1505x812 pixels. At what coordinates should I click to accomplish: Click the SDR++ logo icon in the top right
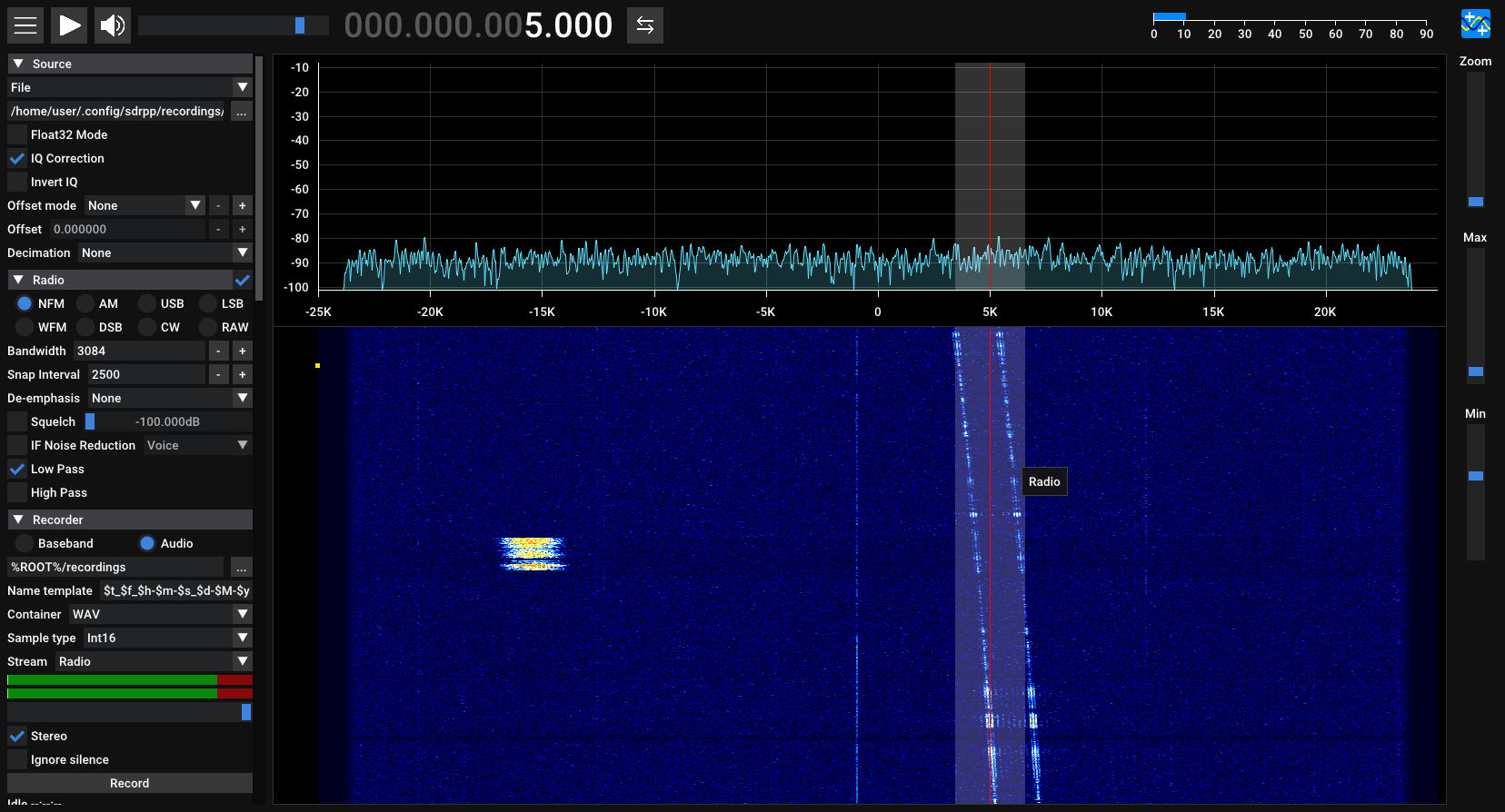[1475, 25]
